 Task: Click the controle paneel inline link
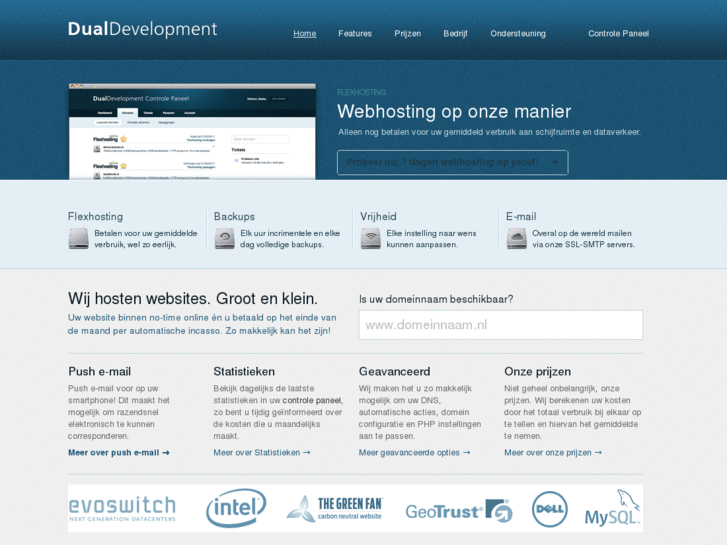coord(312,400)
